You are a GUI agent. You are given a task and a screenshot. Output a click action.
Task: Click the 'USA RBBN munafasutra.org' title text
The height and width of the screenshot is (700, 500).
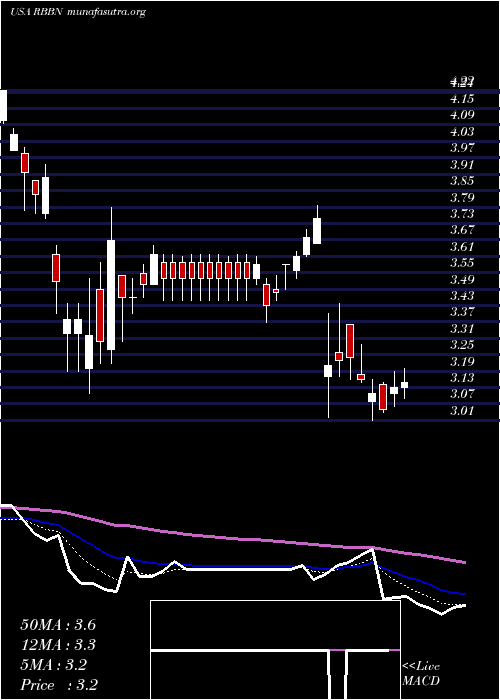[x=78, y=12]
